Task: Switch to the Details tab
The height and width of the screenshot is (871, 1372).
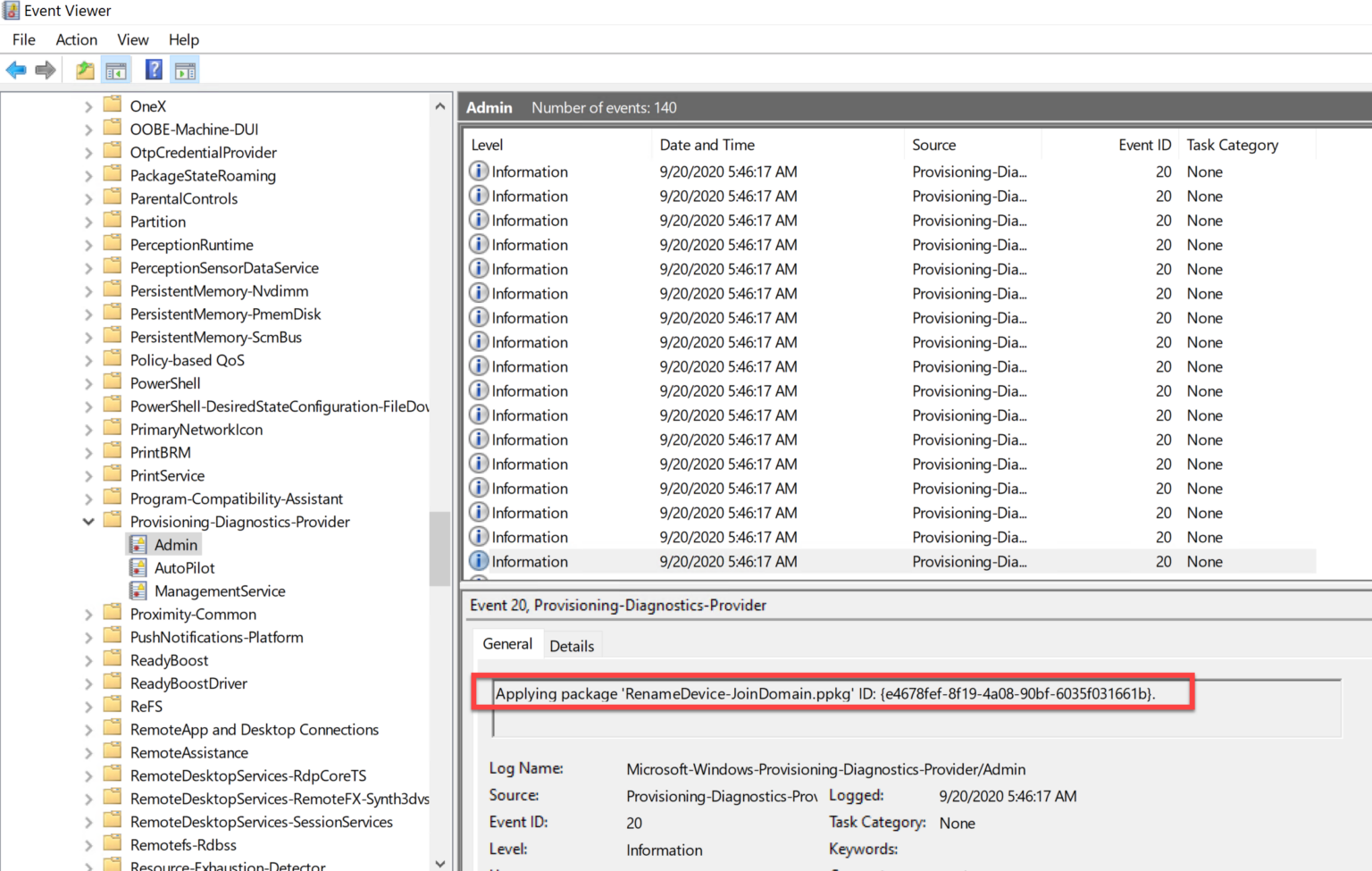Action: [x=573, y=644]
